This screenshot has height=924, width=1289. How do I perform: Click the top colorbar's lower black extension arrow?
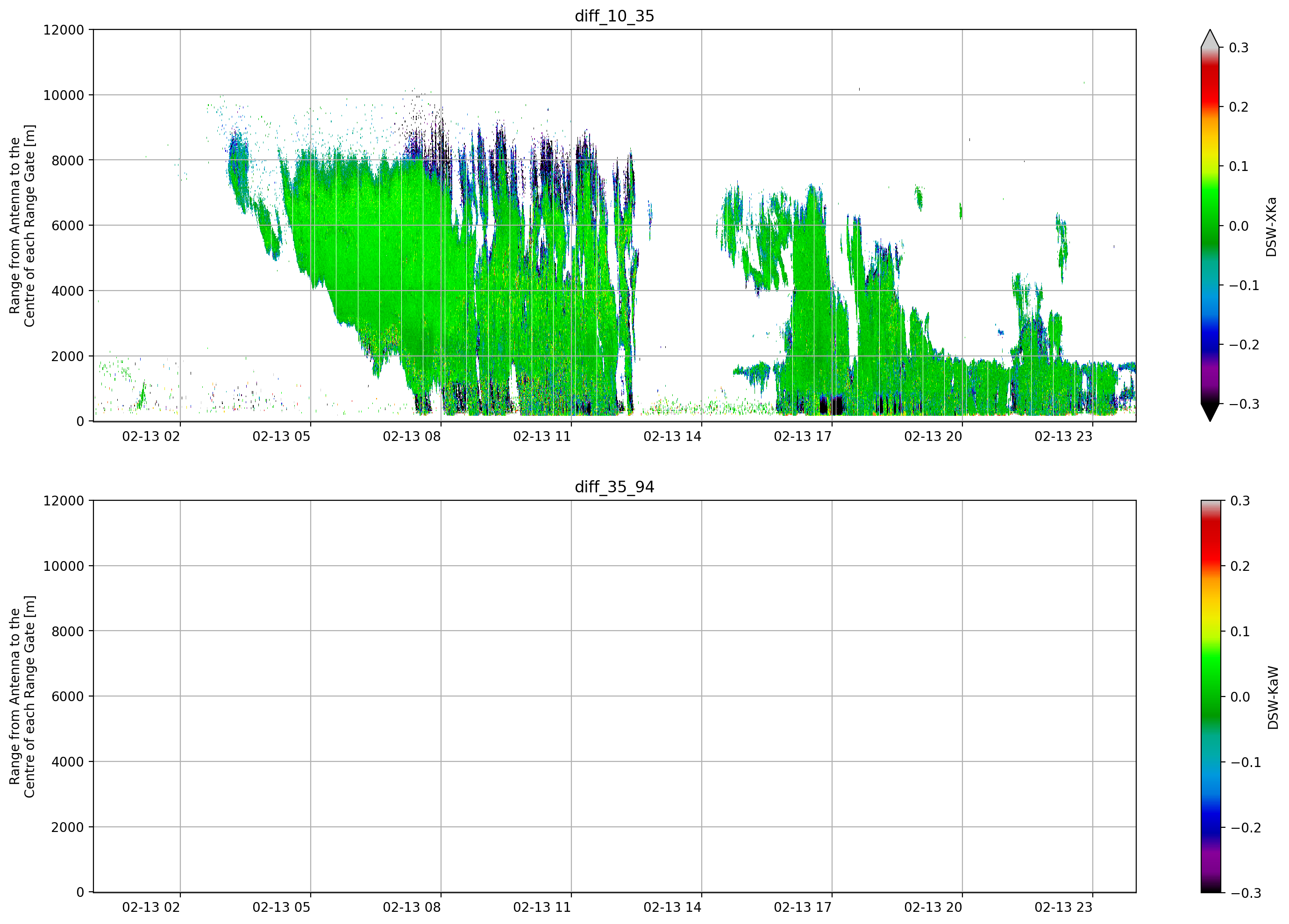click(x=1210, y=412)
